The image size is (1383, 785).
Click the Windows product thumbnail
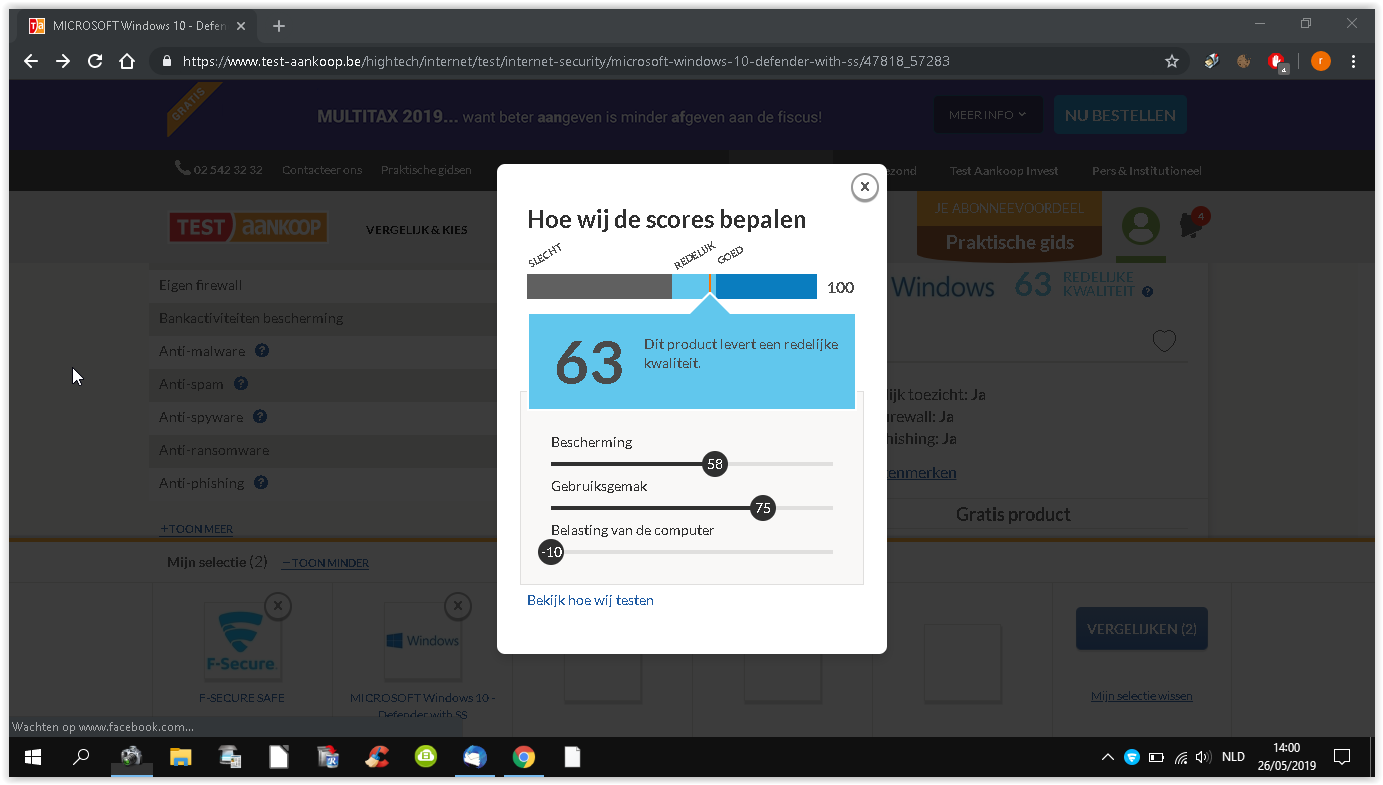[422, 641]
